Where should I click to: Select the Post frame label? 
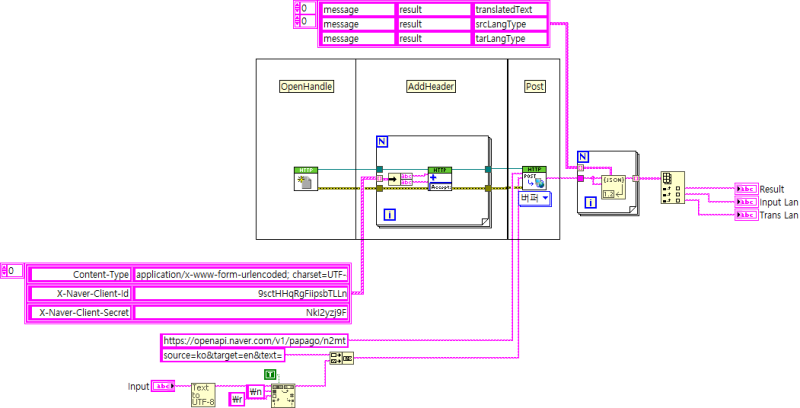[535, 87]
